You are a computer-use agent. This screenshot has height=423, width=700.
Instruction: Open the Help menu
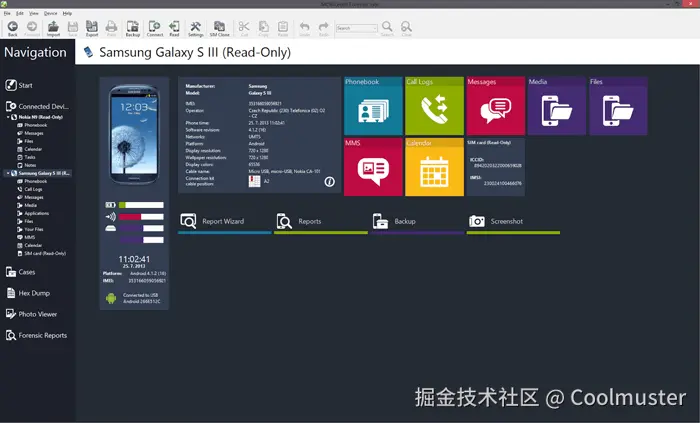click(x=67, y=13)
